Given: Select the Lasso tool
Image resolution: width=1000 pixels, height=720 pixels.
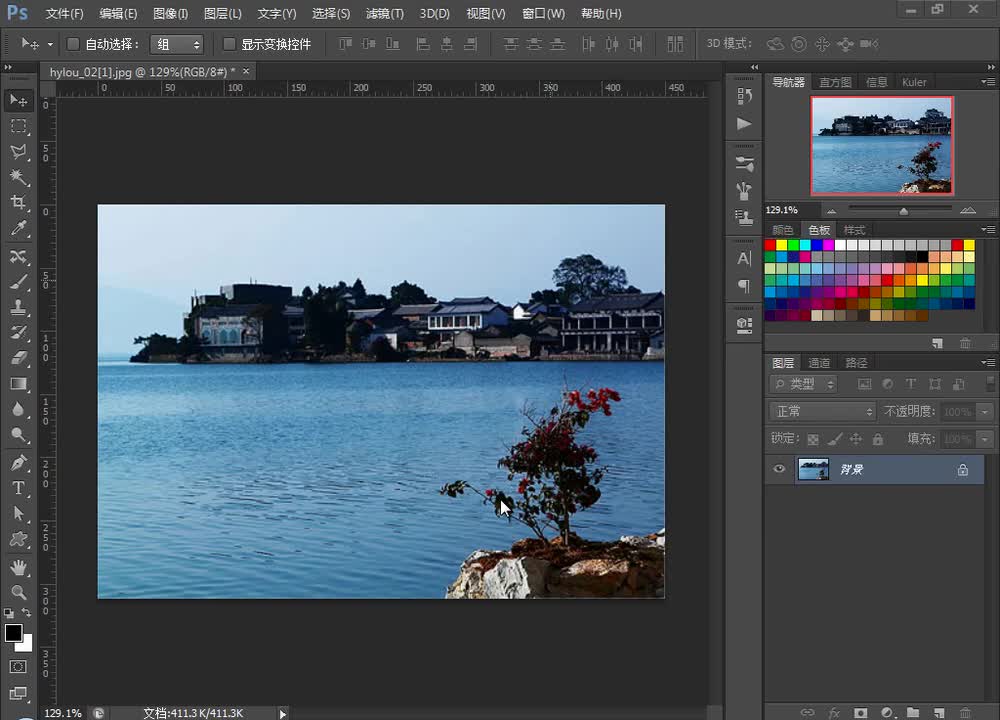Looking at the screenshot, I should [19, 151].
